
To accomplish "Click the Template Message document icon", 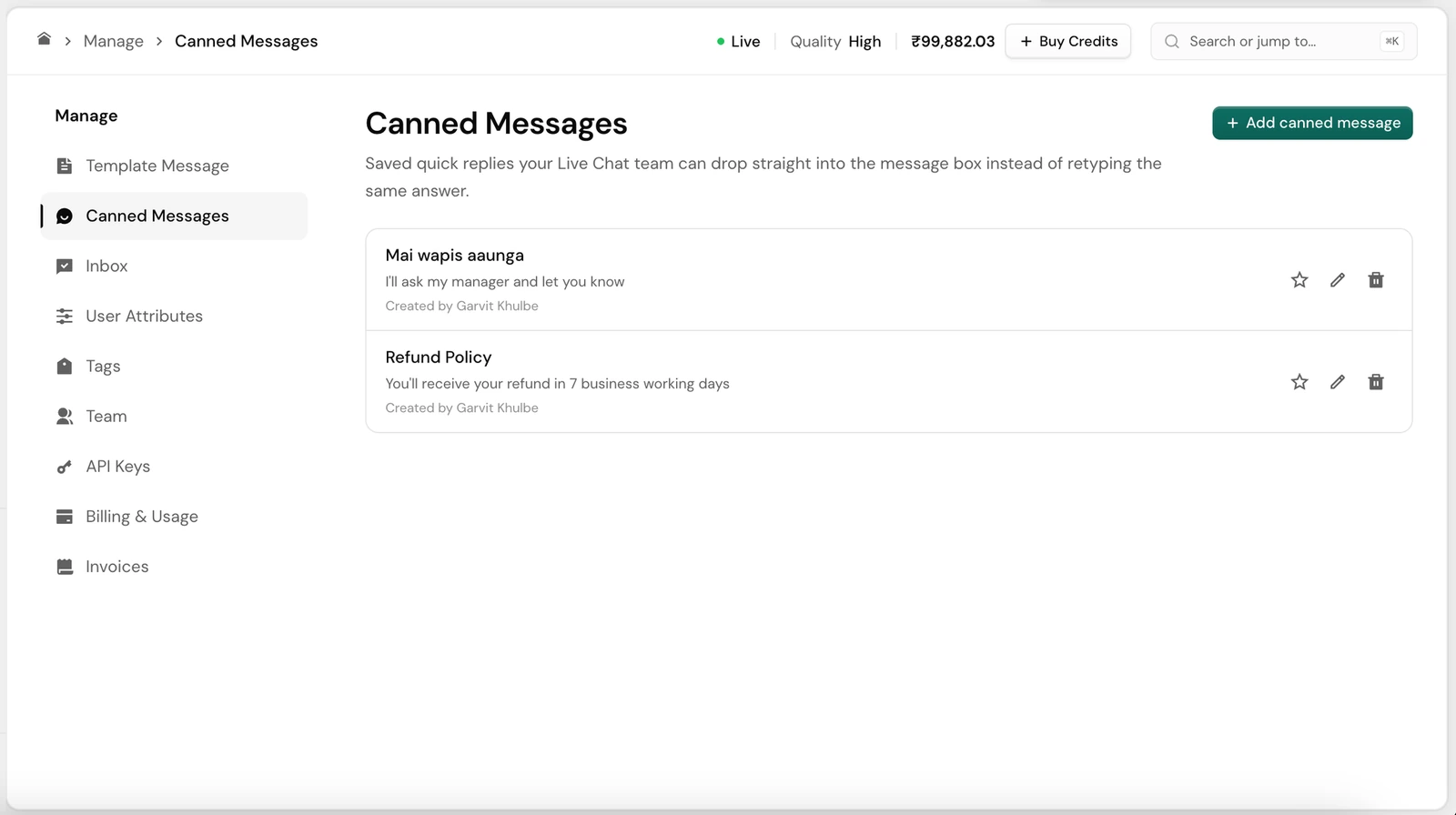I will click(x=65, y=166).
